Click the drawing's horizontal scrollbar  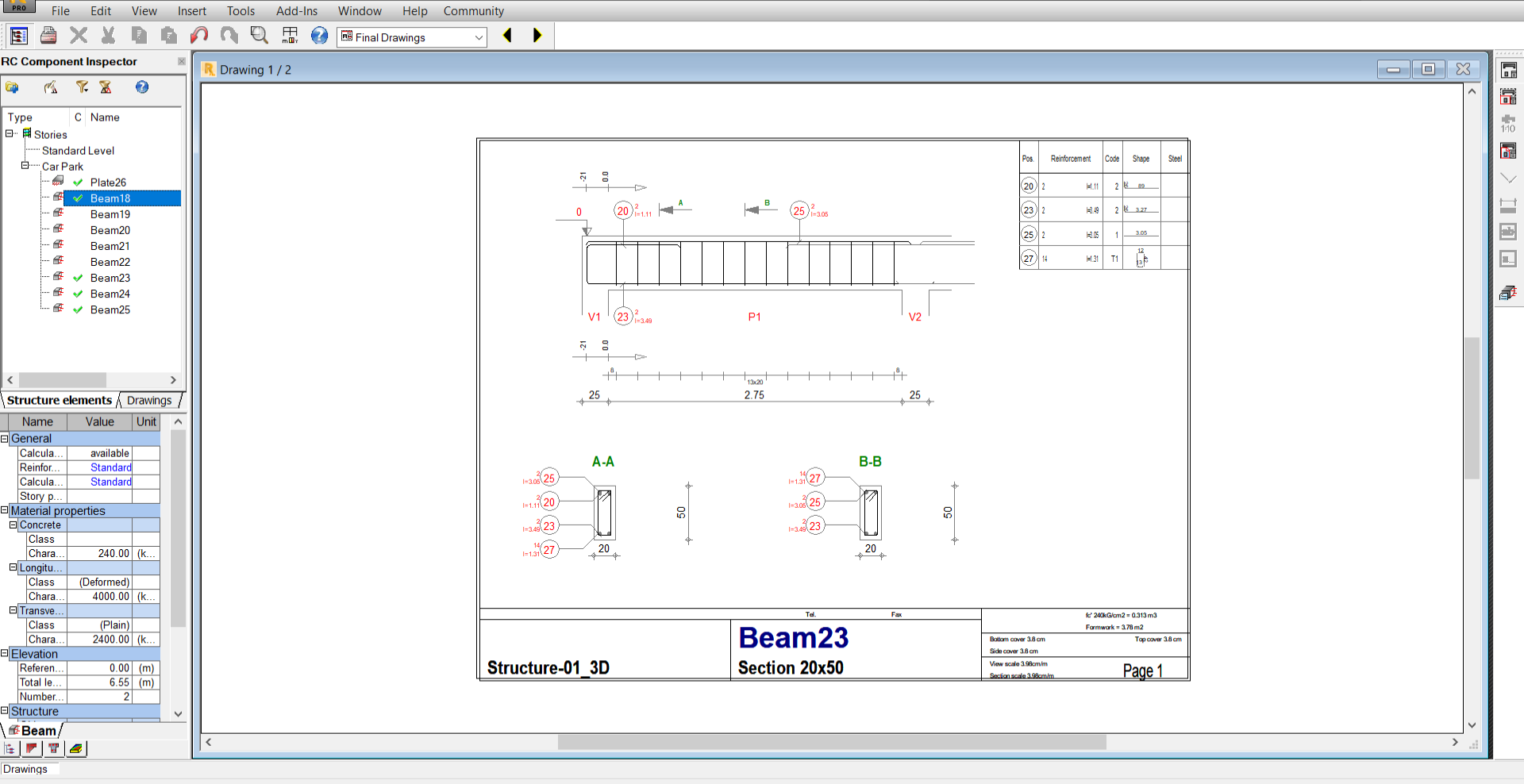click(831, 742)
